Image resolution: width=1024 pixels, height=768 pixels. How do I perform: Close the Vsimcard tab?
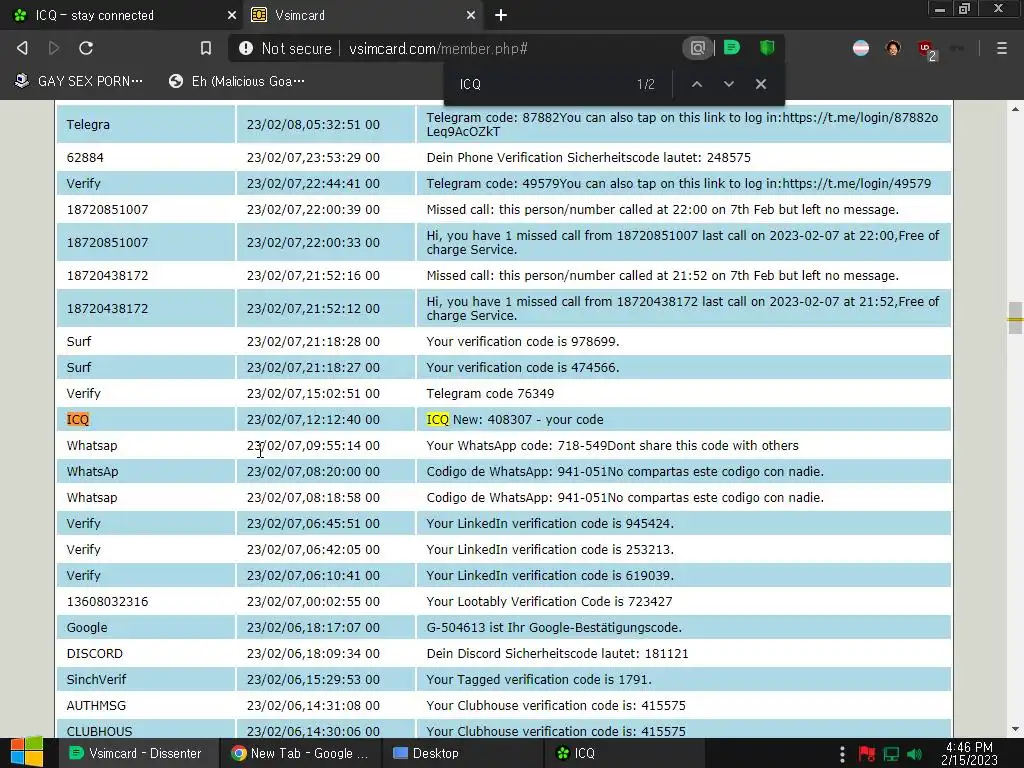coord(471,14)
